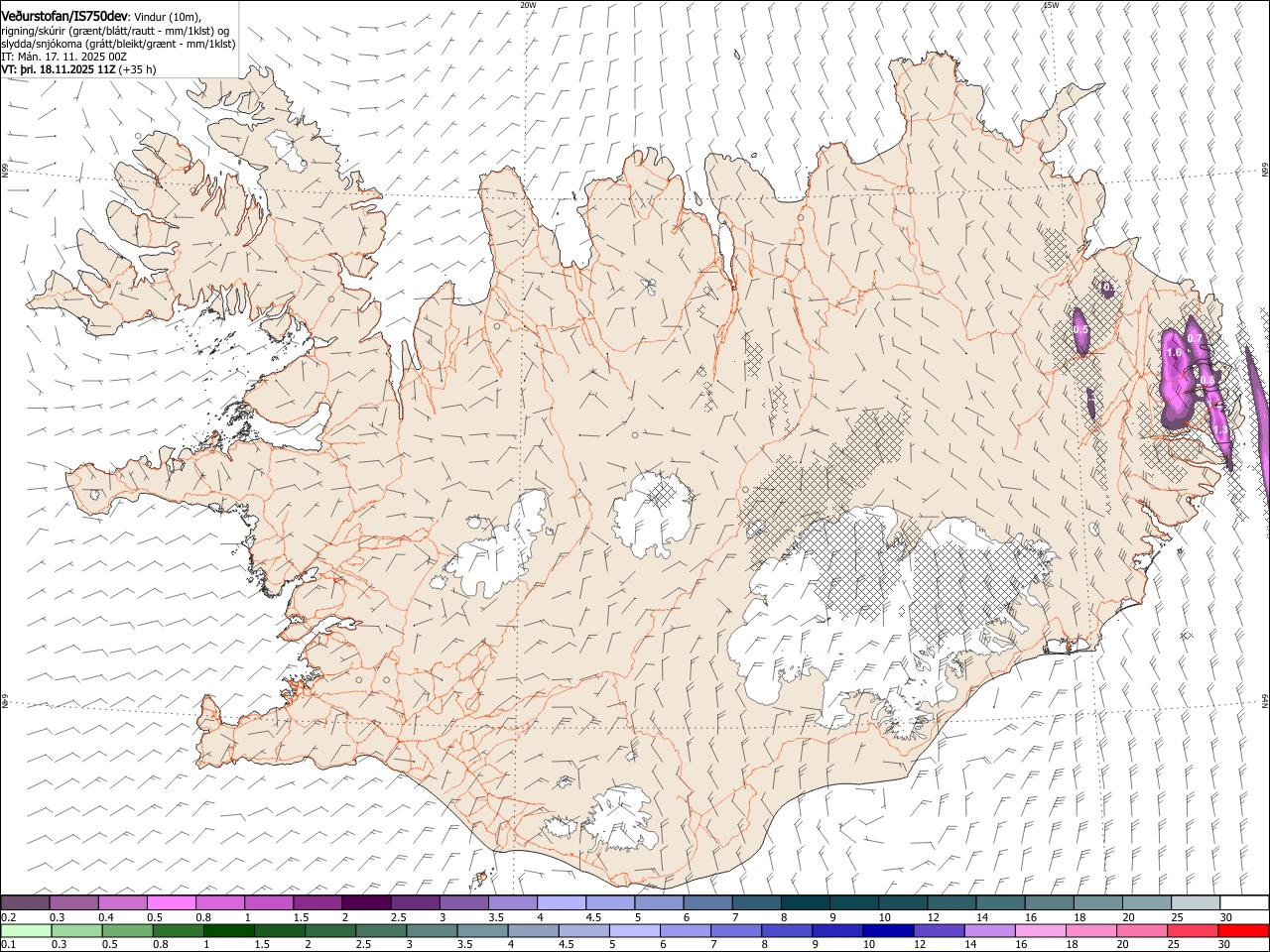Pick the lower legend blue swatch starting at 7
Viewport: 1270px width, 952px height.
pyautogui.click(x=736, y=931)
